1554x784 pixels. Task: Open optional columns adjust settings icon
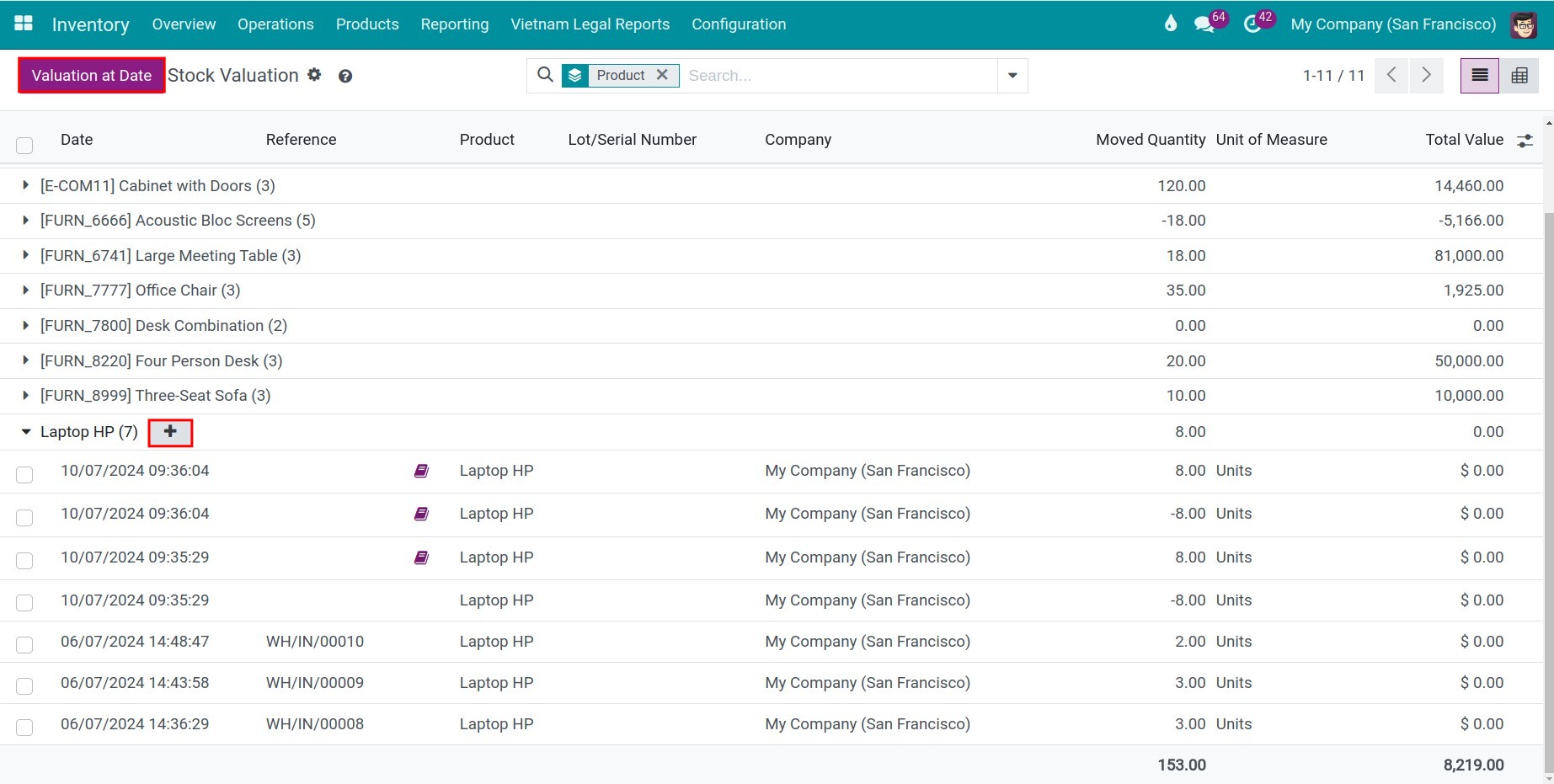[x=1525, y=141]
